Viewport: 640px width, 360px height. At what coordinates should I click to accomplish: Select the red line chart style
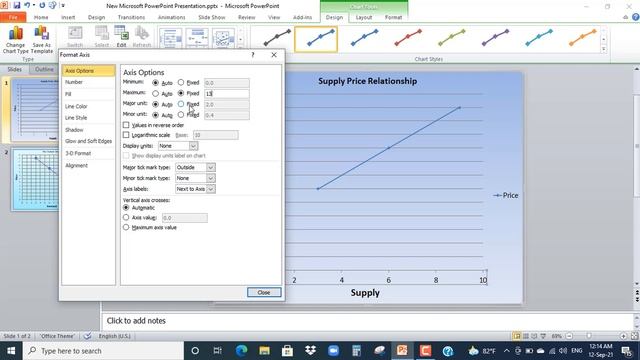(408, 38)
